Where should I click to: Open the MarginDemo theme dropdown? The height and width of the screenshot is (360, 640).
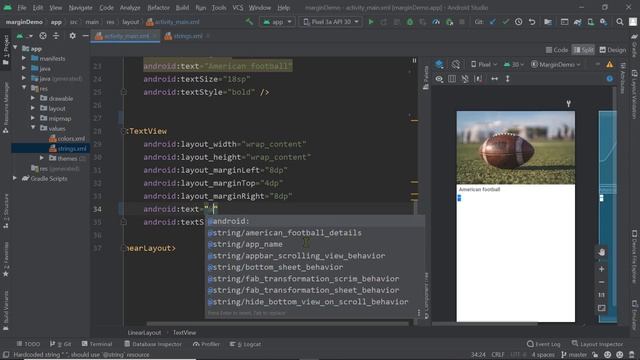(556, 64)
